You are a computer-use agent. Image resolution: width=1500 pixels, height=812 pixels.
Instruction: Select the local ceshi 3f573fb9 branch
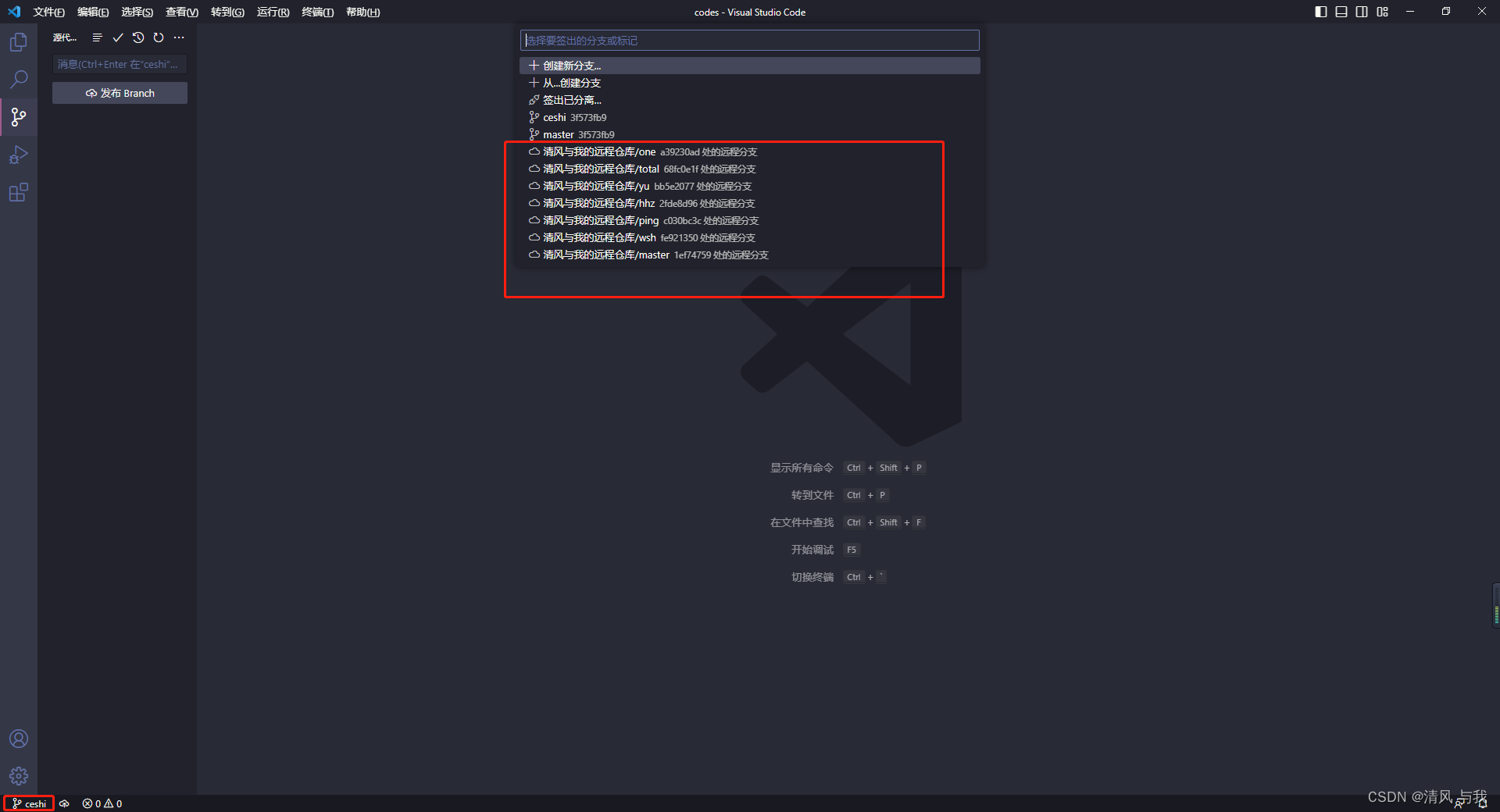[x=749, y=117]
